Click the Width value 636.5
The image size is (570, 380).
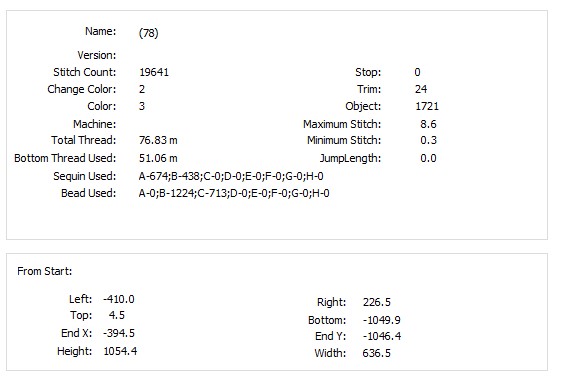[377, 353]
